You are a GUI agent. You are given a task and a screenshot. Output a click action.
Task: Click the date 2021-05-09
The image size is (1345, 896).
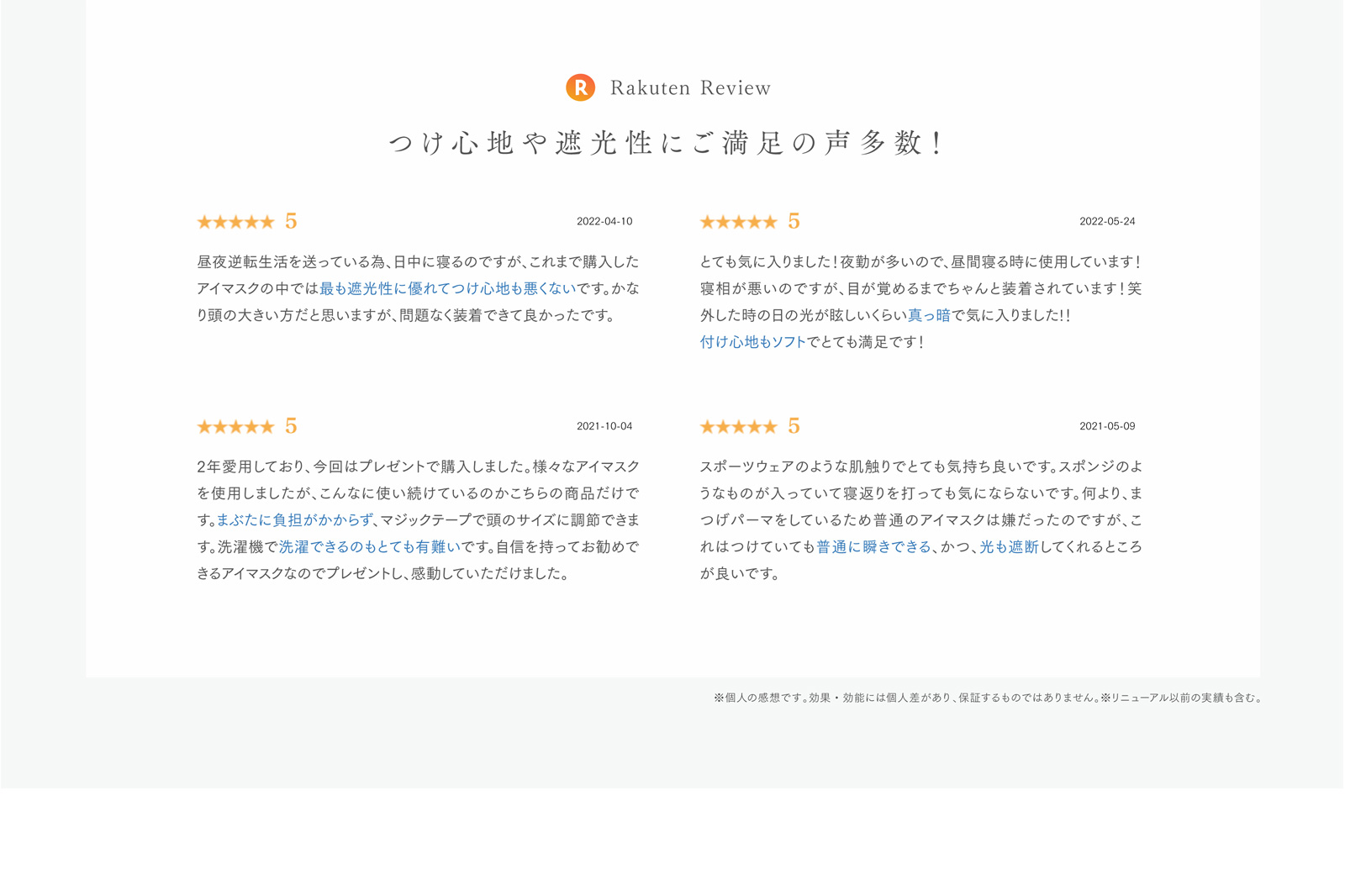[1107, 426]
